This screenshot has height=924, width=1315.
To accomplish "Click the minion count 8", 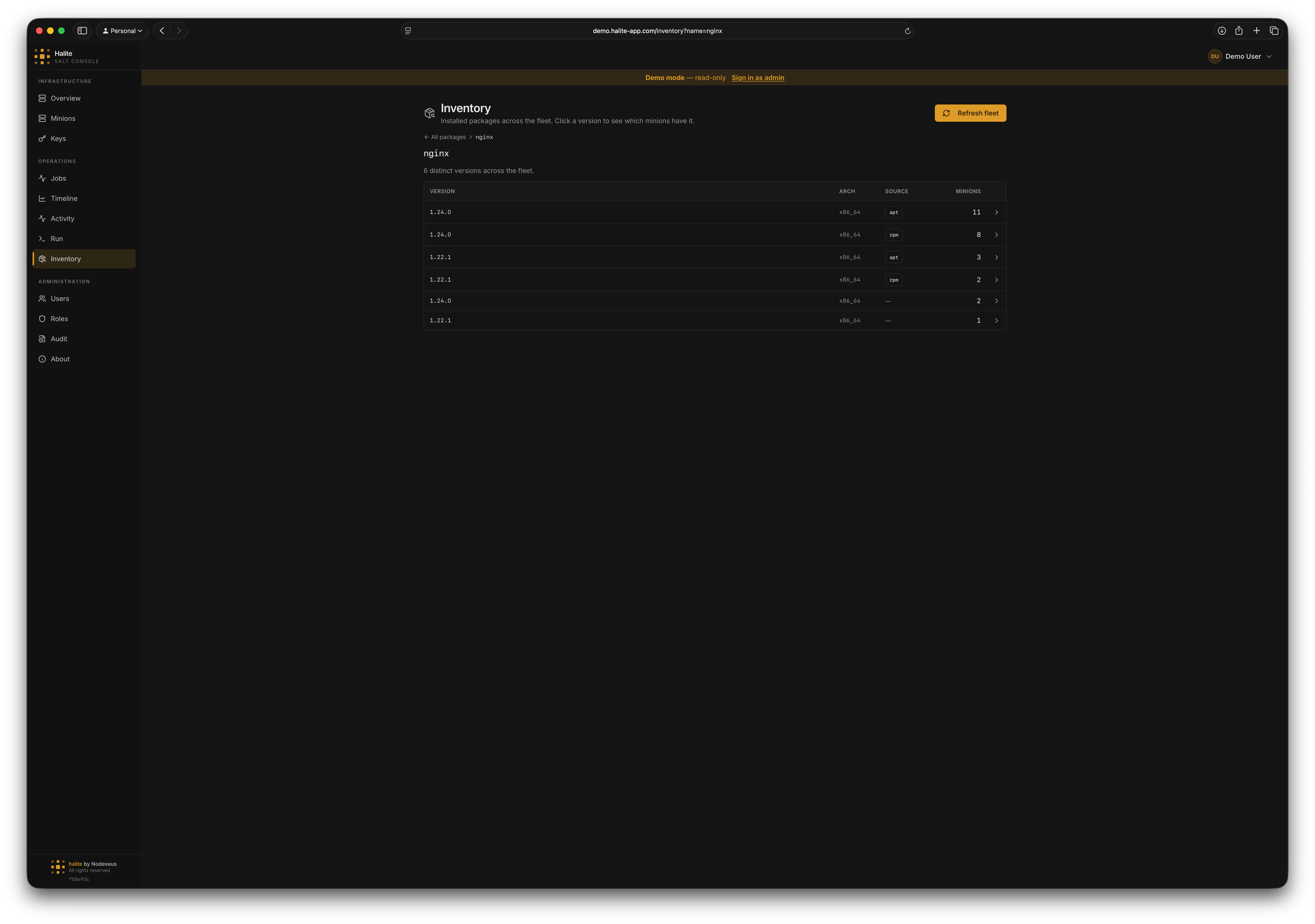I will [979, 235].
